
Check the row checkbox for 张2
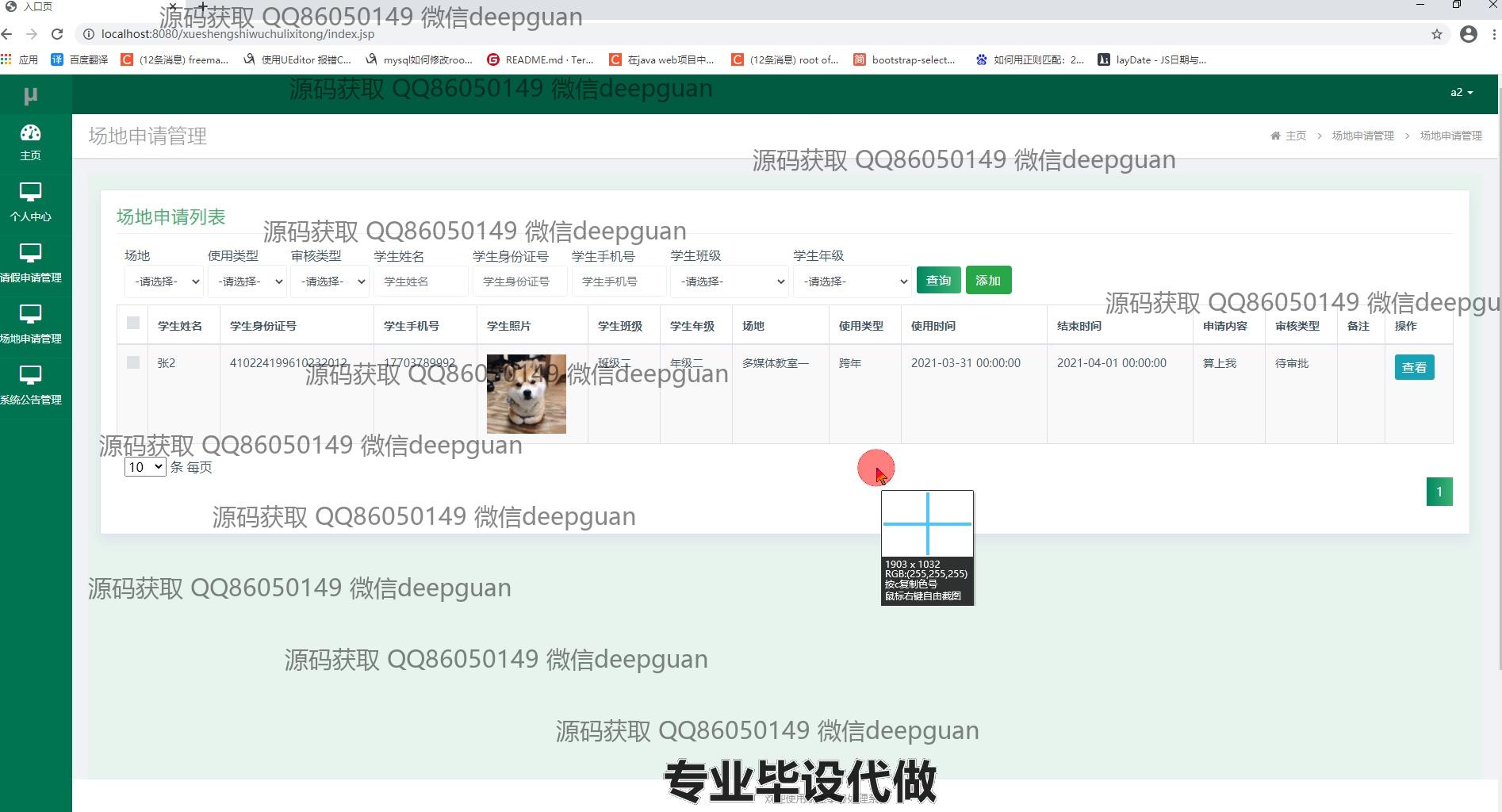click(133, 362)
